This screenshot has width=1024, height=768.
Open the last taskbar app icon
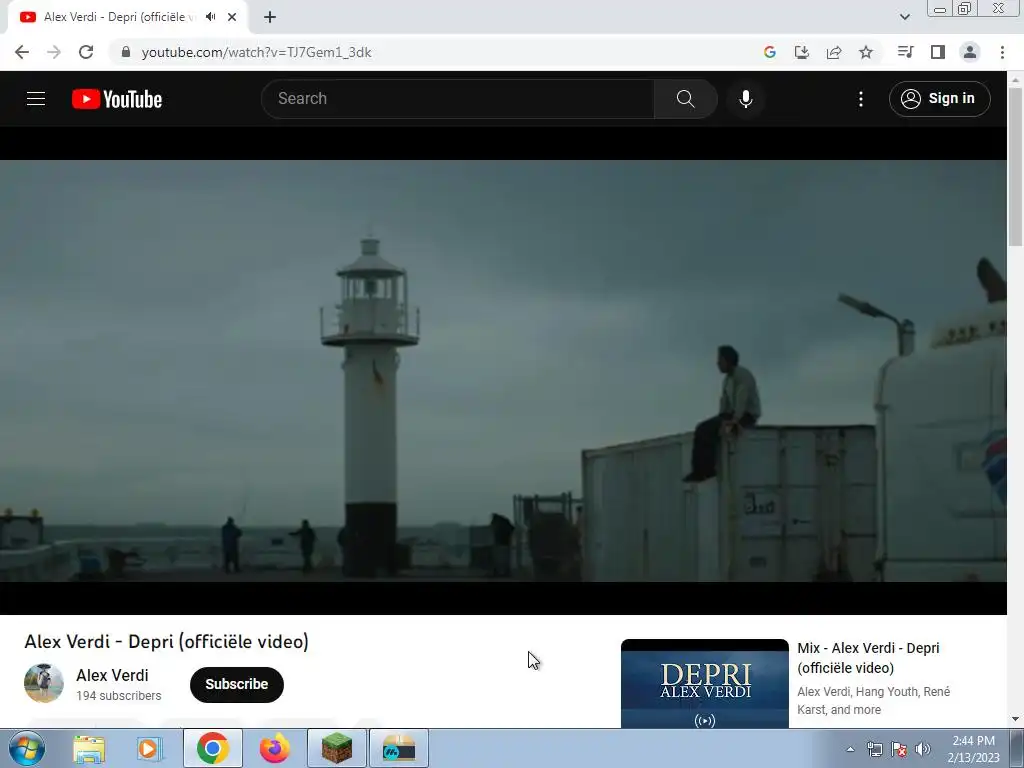coord(399,748)
